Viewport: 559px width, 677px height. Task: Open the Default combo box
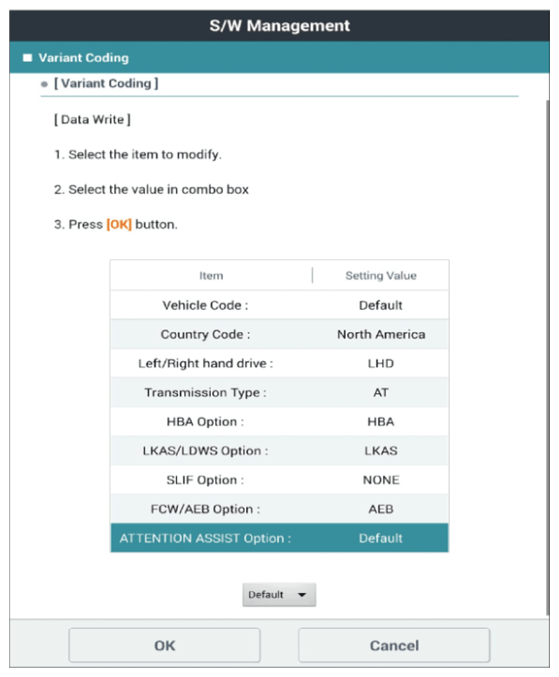pos(279,595)
